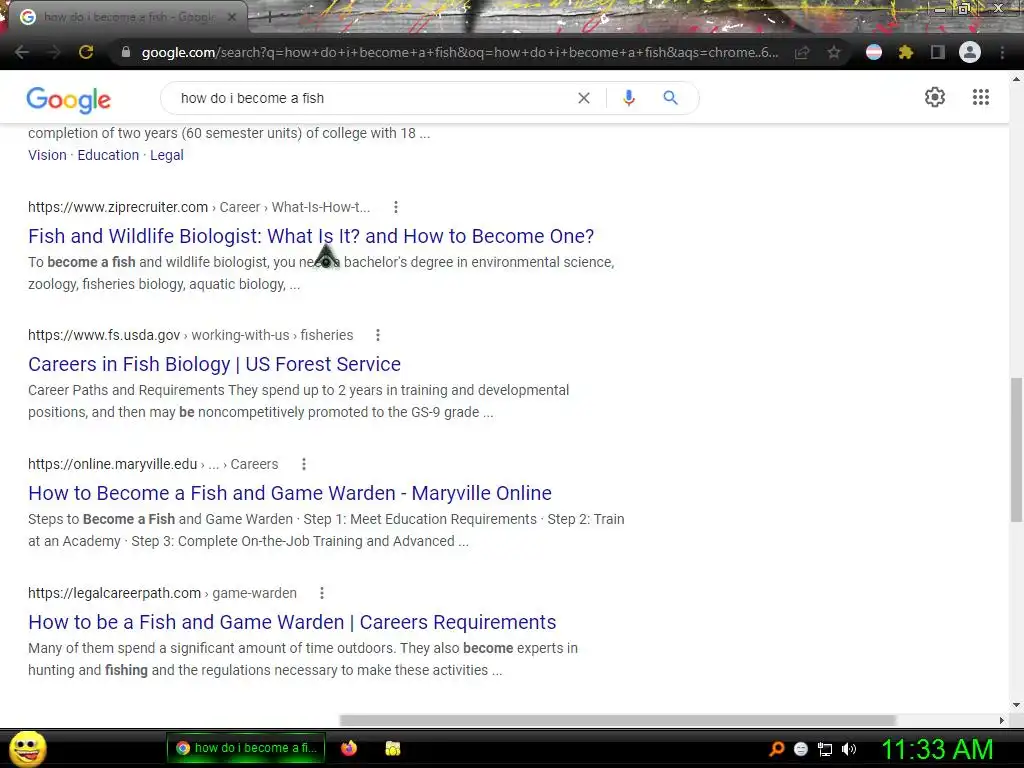This screenshot has height=768, width=1024.
Task: Launch Firefox from the taskbar
Action: (x=349, y=748)
